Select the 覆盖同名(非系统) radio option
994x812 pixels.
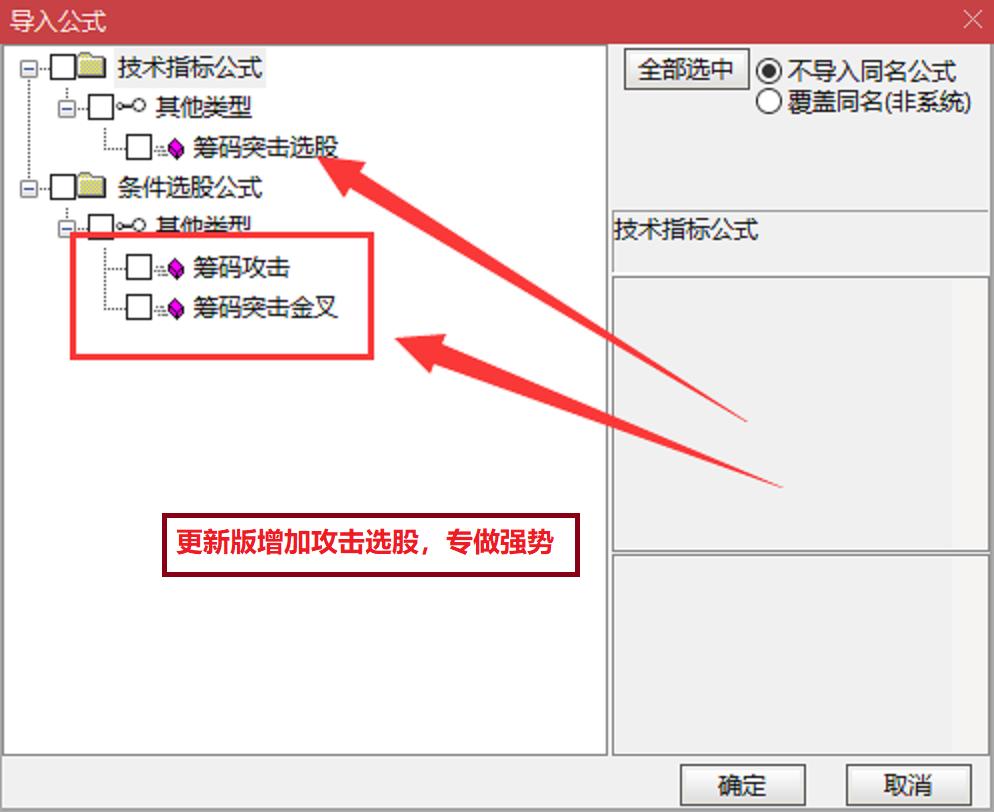[768, 101]
